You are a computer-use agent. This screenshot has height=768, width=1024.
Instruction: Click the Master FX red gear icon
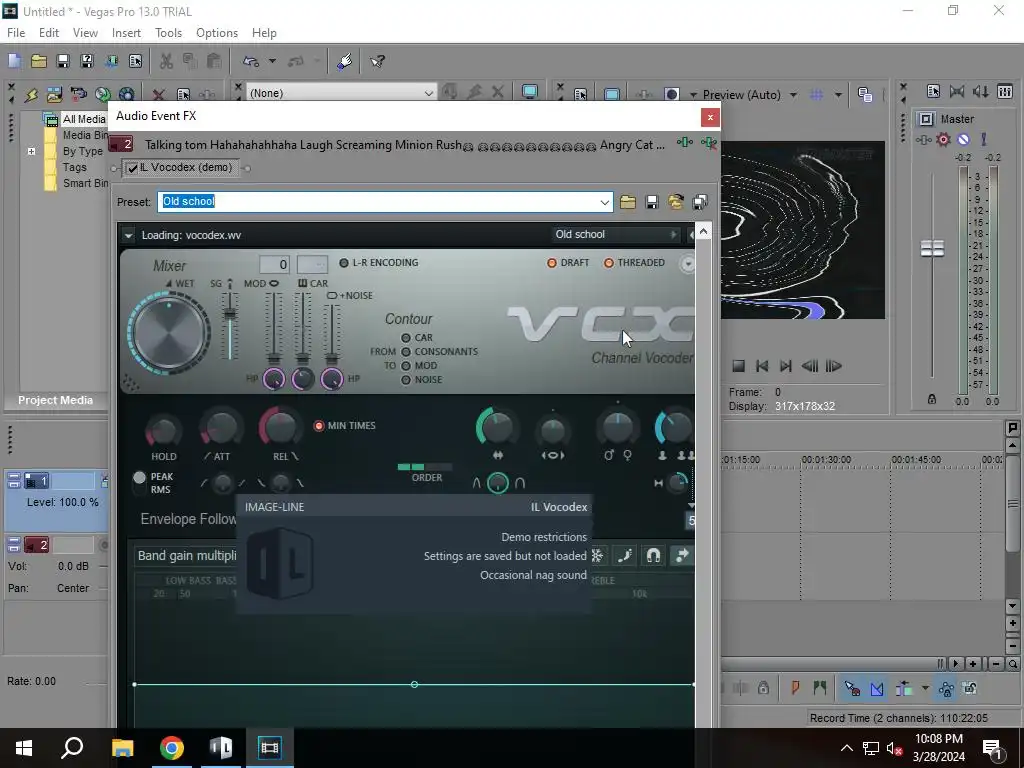coord(943,140)
